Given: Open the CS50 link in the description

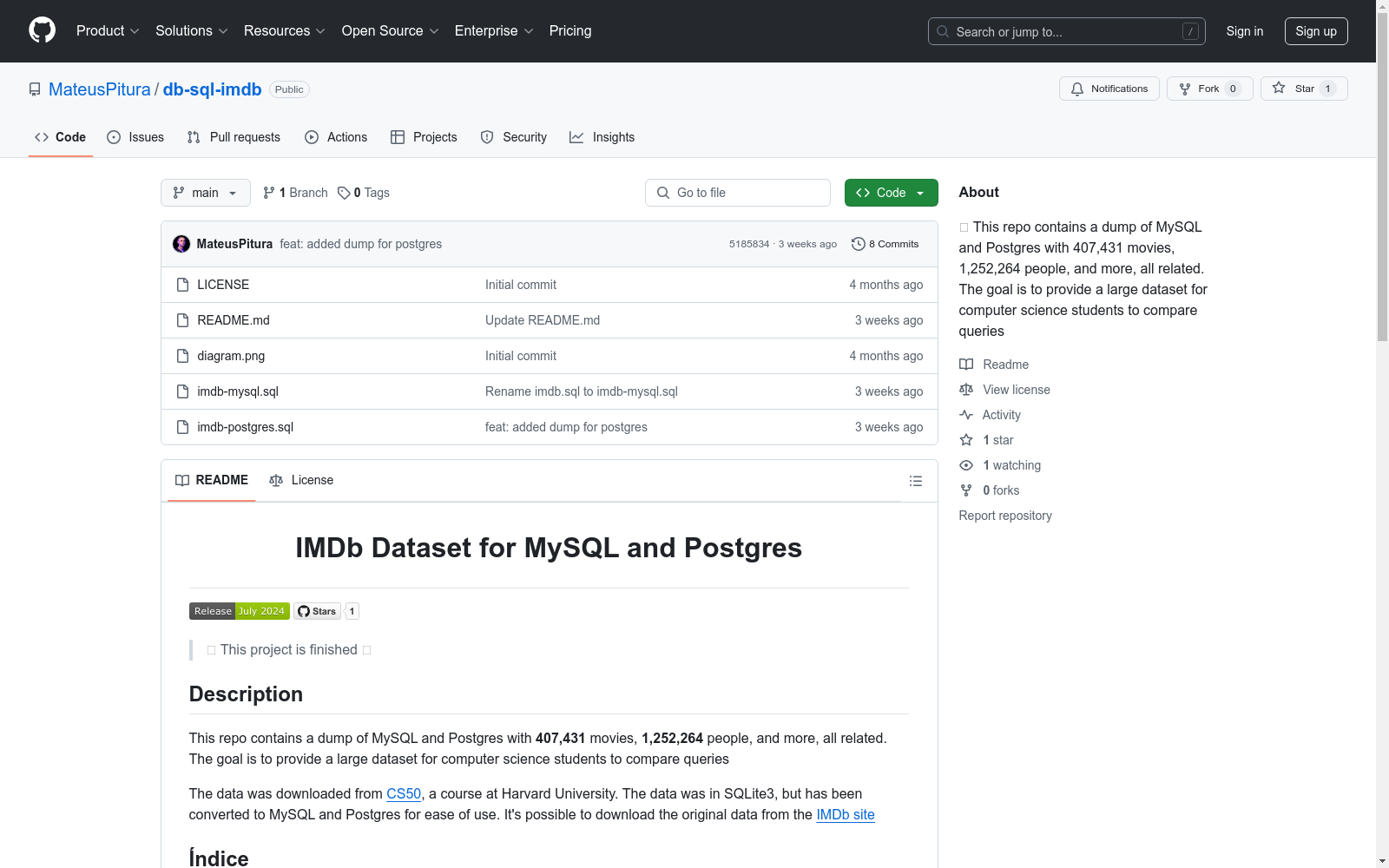Looking at the screenshot, I should (403, 792).
